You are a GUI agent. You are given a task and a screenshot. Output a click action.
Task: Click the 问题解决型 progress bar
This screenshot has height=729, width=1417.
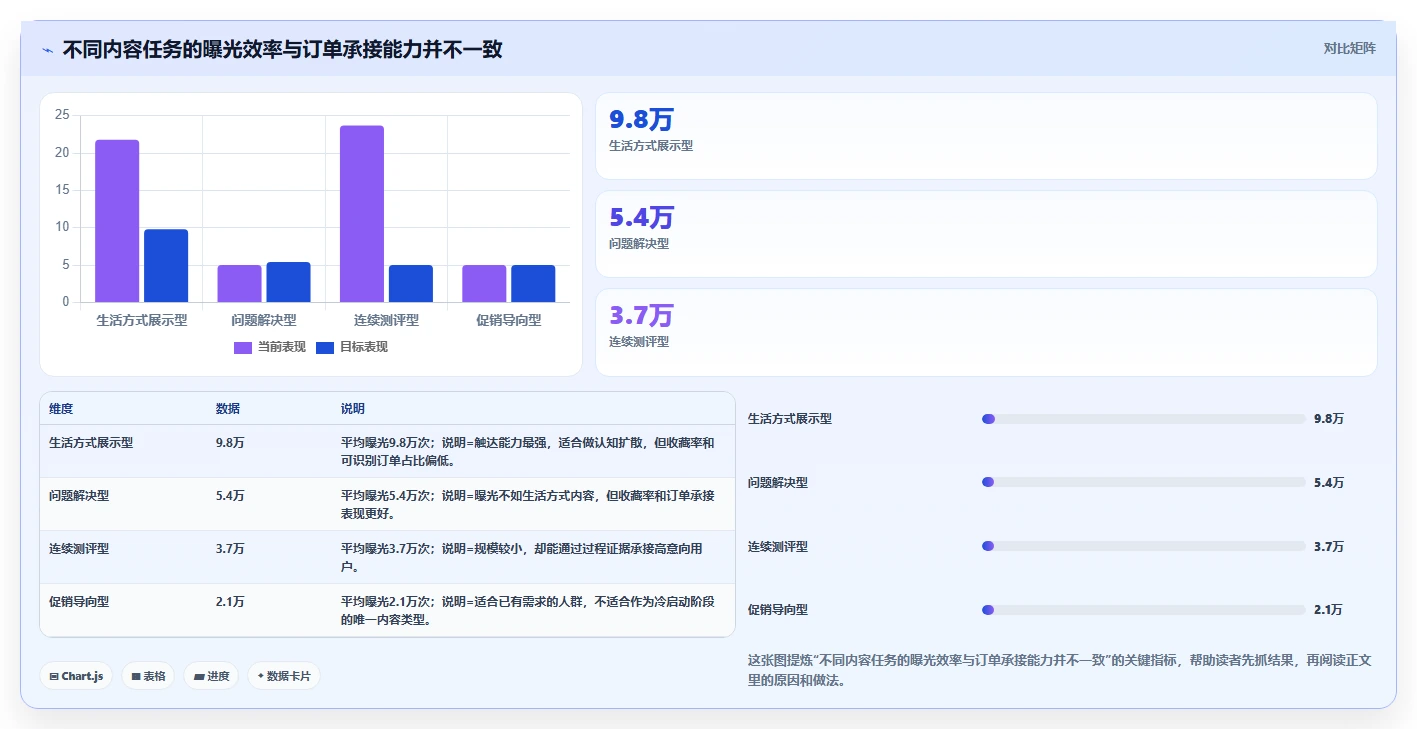pyautogui.click(x=1144, y=482)
